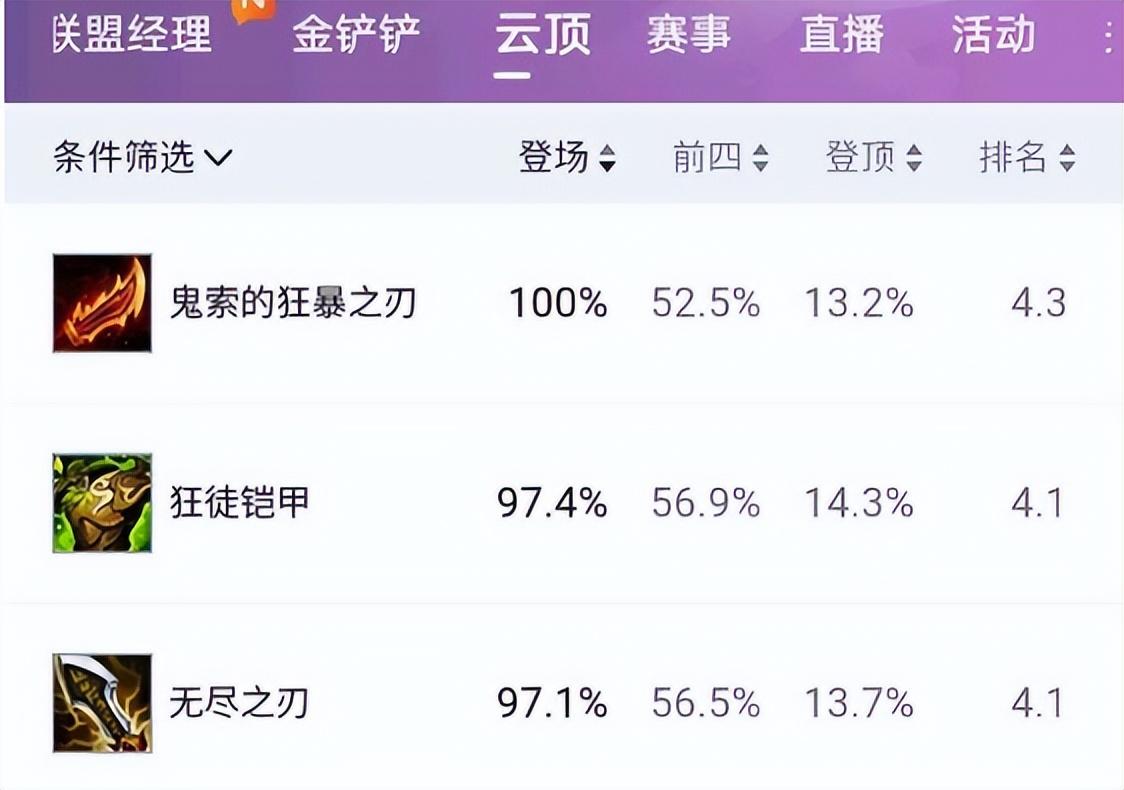Expand the 条件筛选 filter dropdown

[x=143, y=156]
